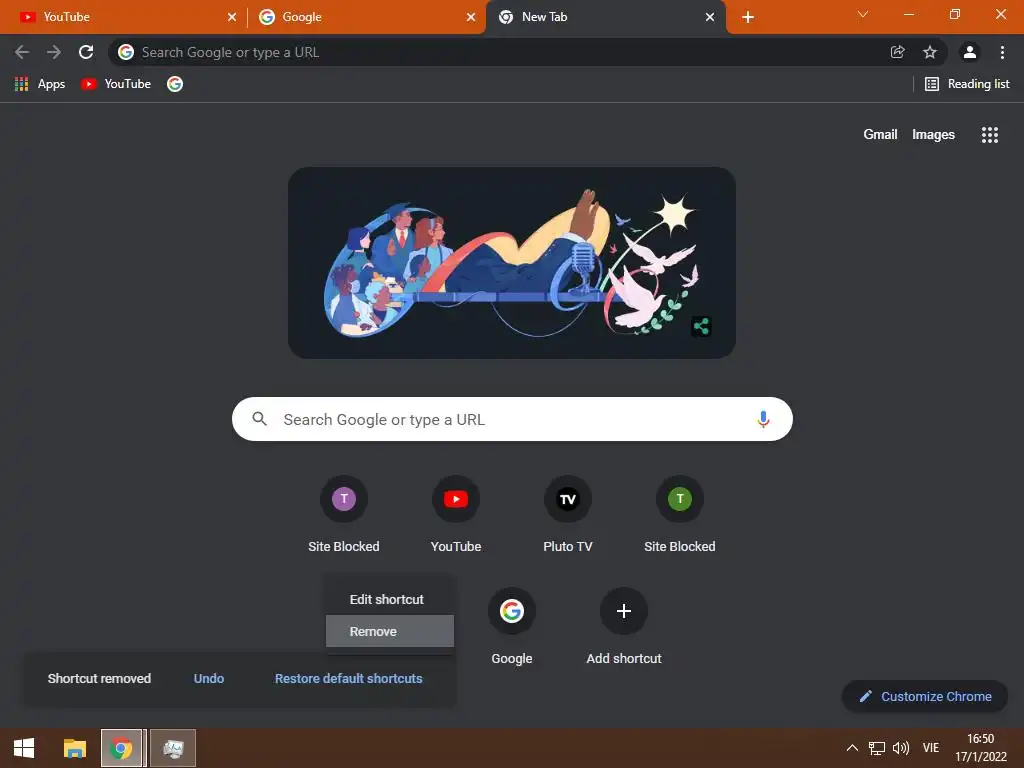
Task: Undo the shortcut removal
Action: (209, 679)
